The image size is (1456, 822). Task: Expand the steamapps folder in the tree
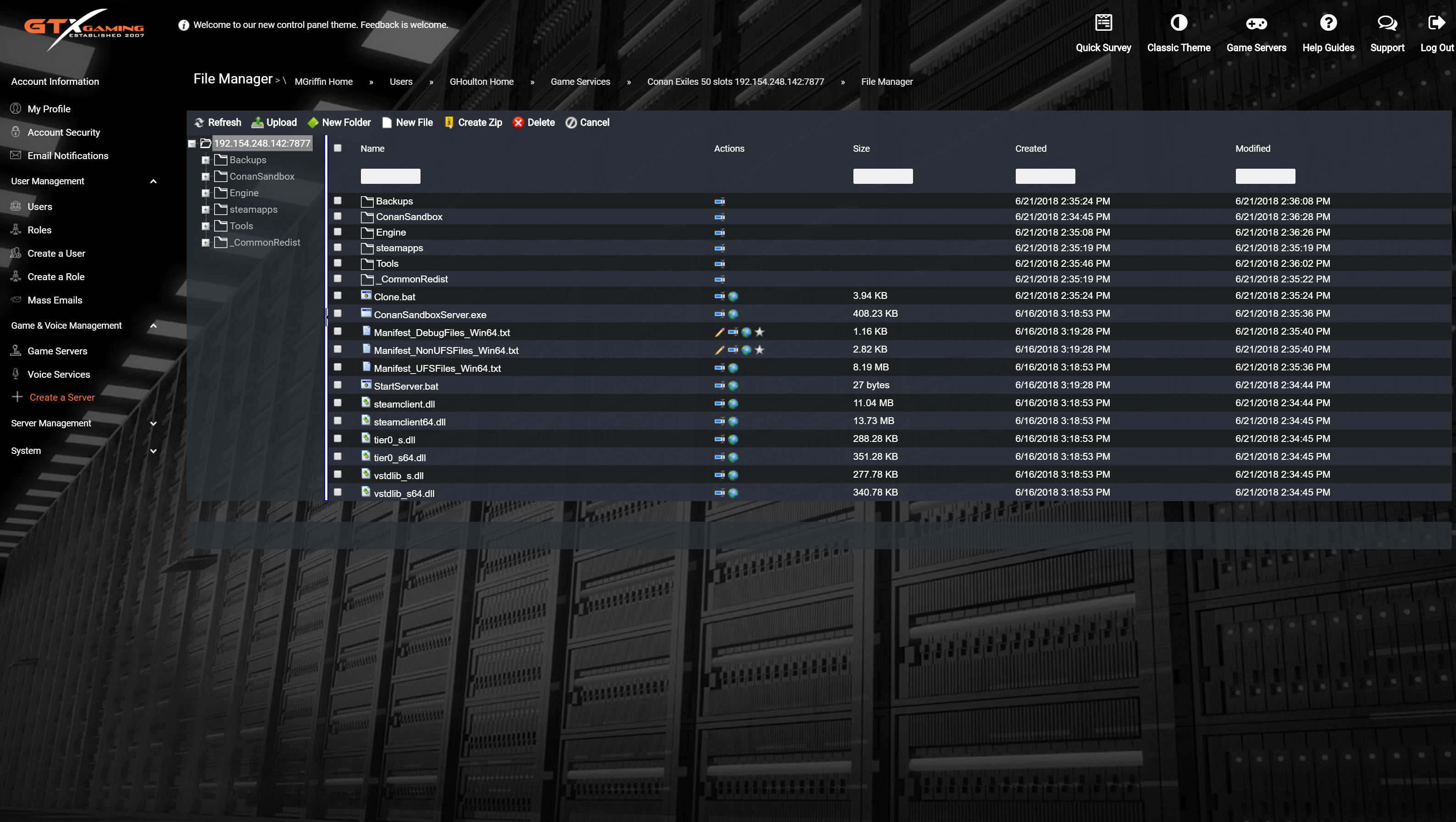pos(206,210)
